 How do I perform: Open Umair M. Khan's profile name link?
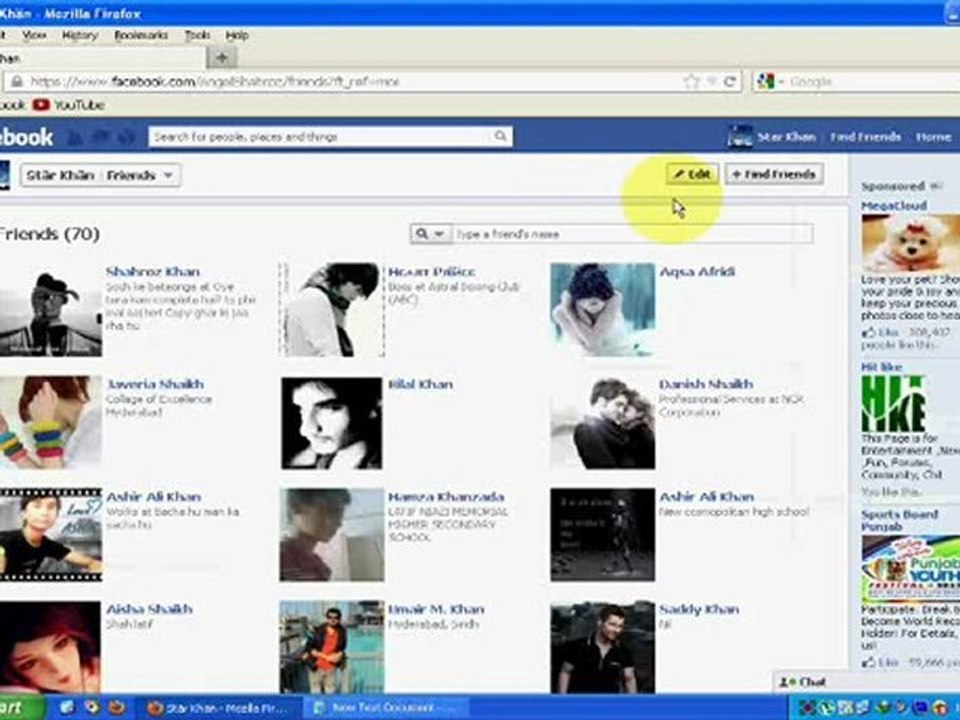pyautogui.click(x=436, y=609)
